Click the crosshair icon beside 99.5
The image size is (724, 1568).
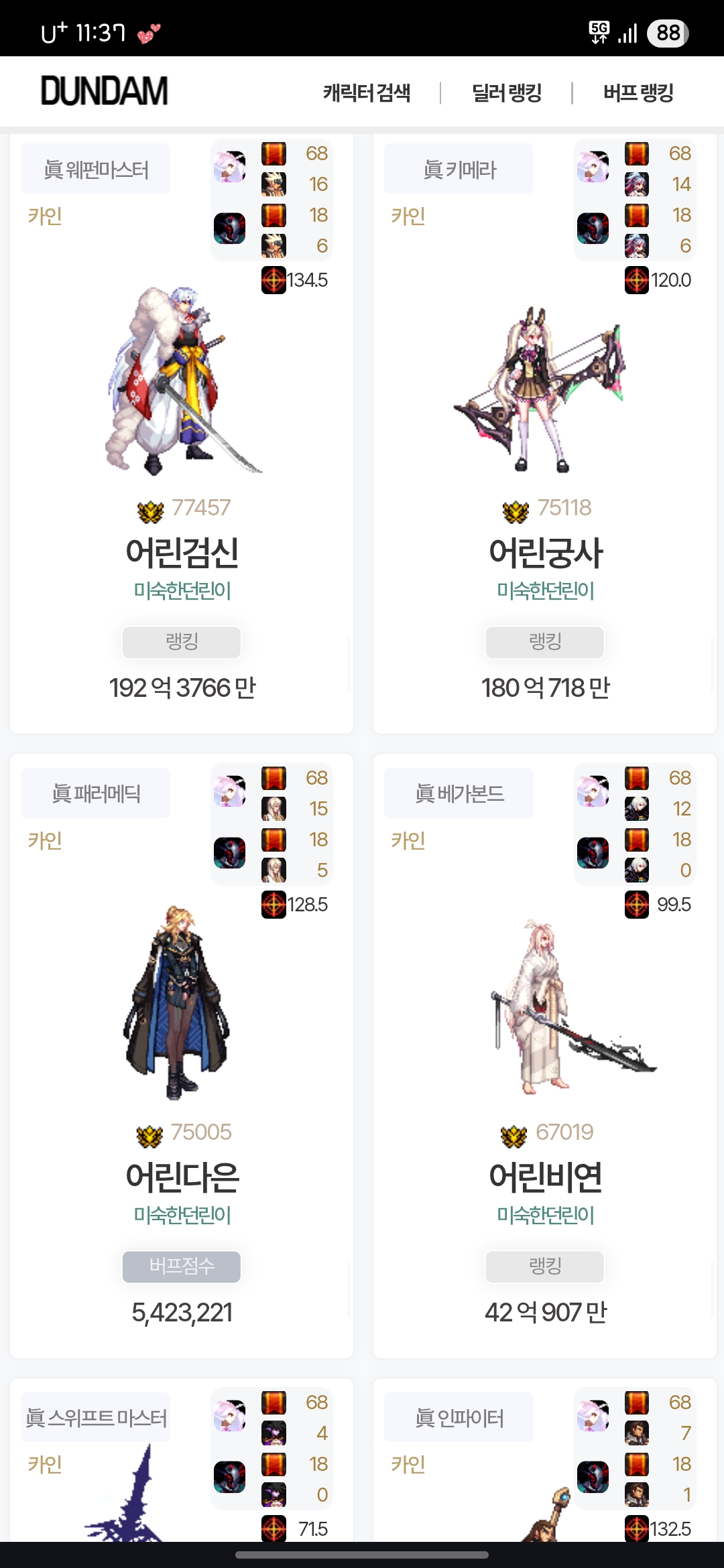click(637, 905)
